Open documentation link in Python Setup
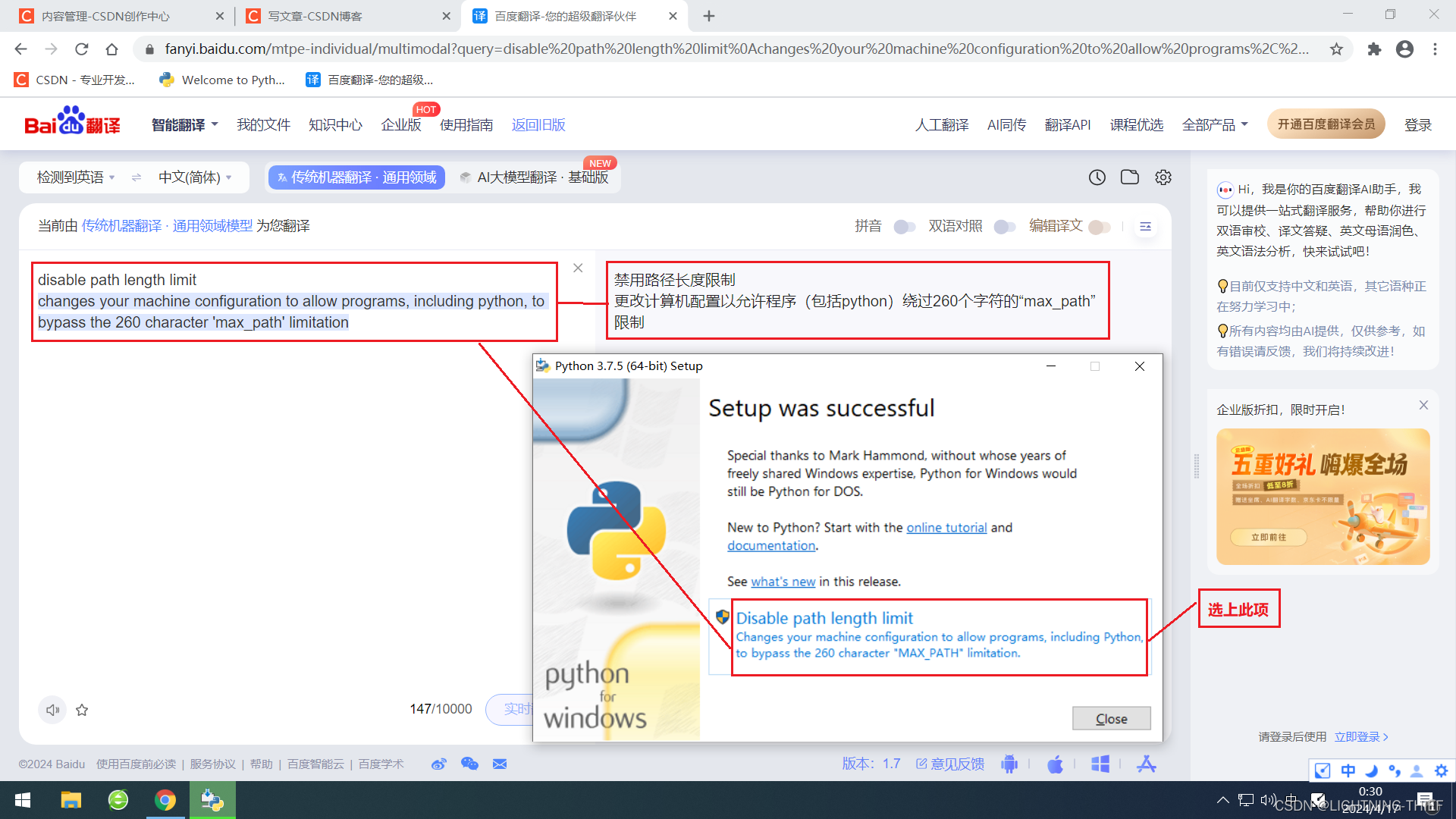1456x819 pixels. pos(771,545)
